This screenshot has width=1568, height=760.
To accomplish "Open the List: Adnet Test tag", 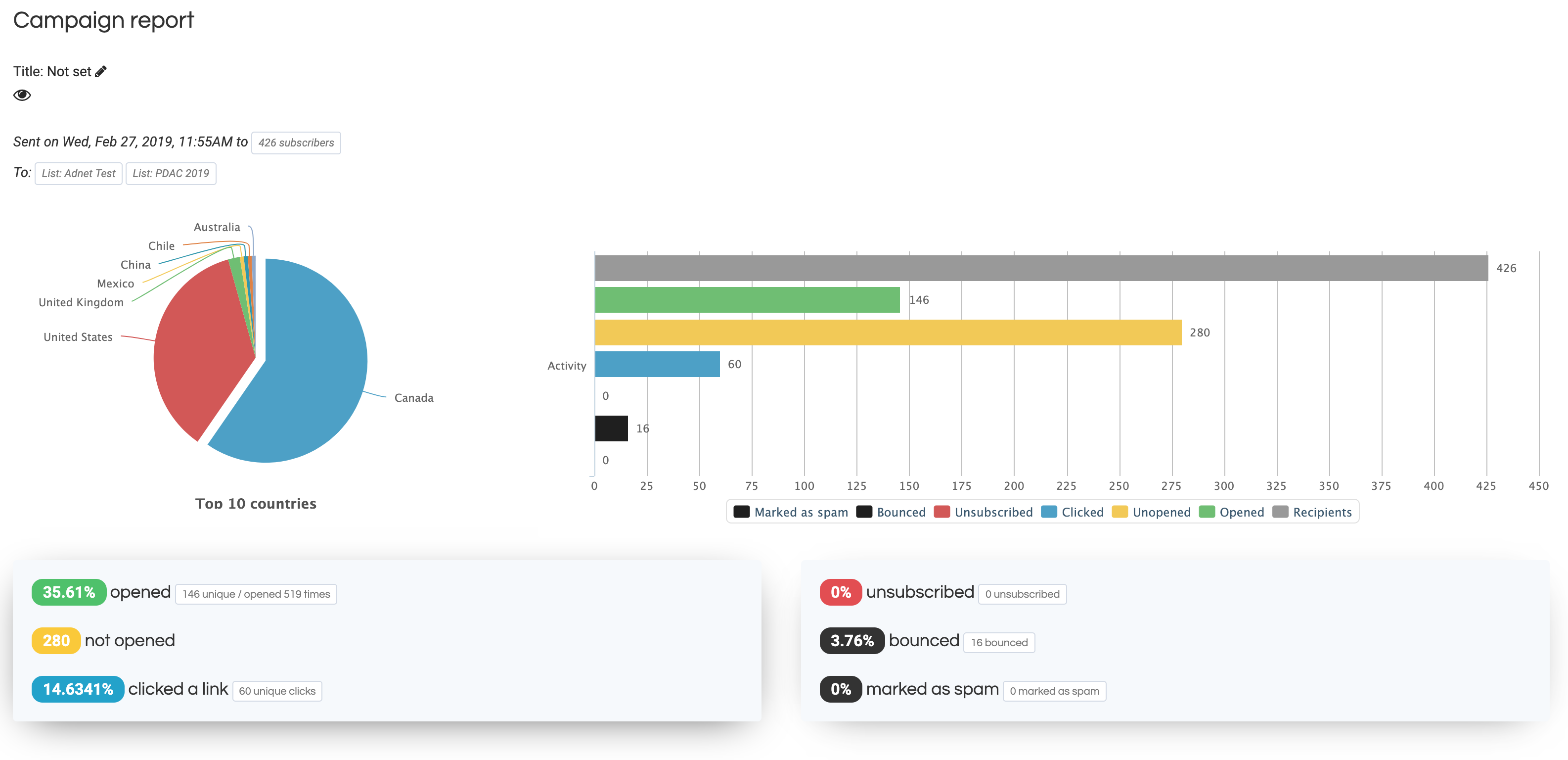I will point(79,174).
